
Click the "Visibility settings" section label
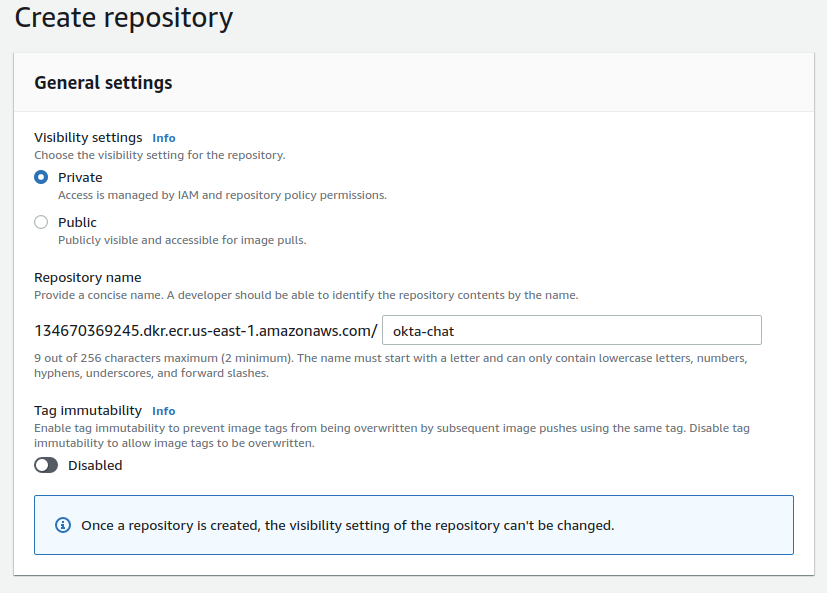(x=88, y=138)
